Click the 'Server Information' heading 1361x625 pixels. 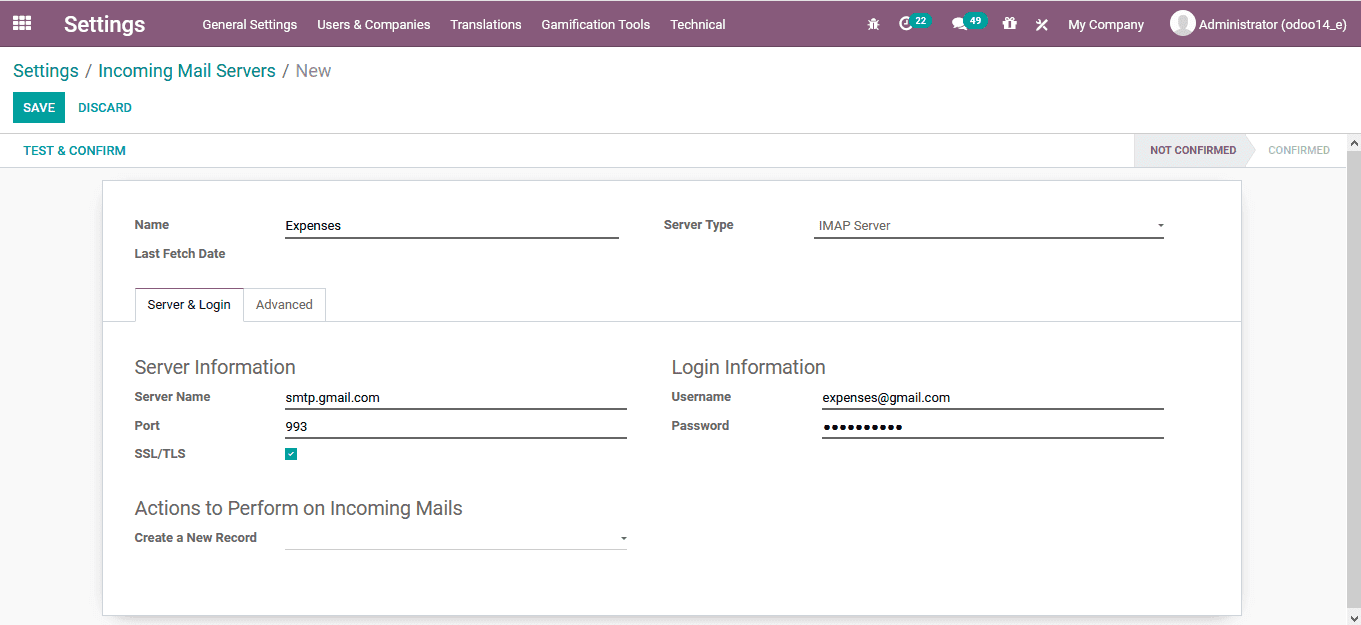coord(215,367)
